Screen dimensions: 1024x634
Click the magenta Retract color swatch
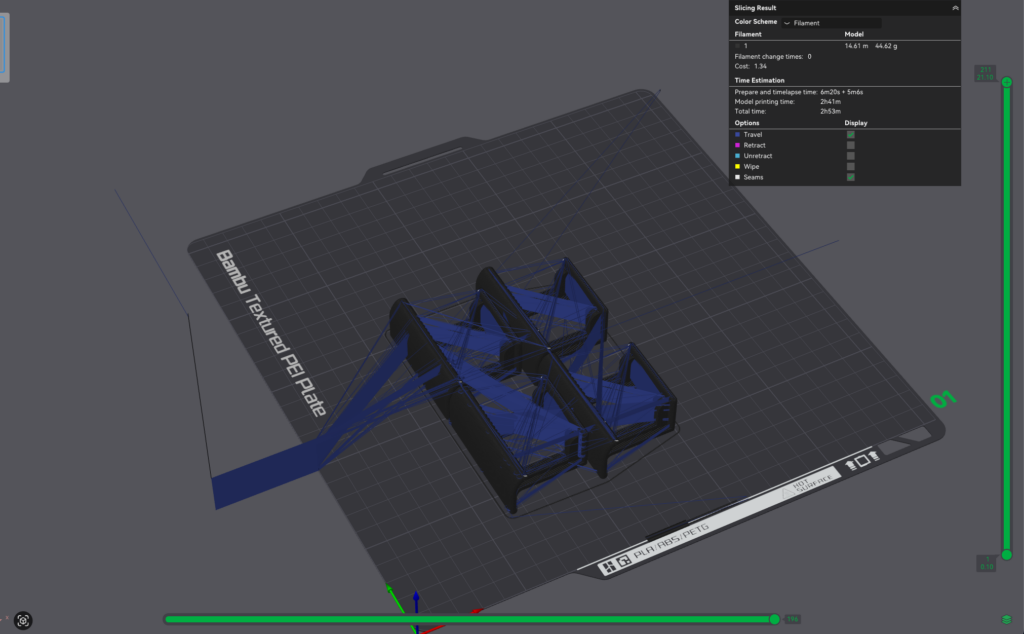[737, 145]
